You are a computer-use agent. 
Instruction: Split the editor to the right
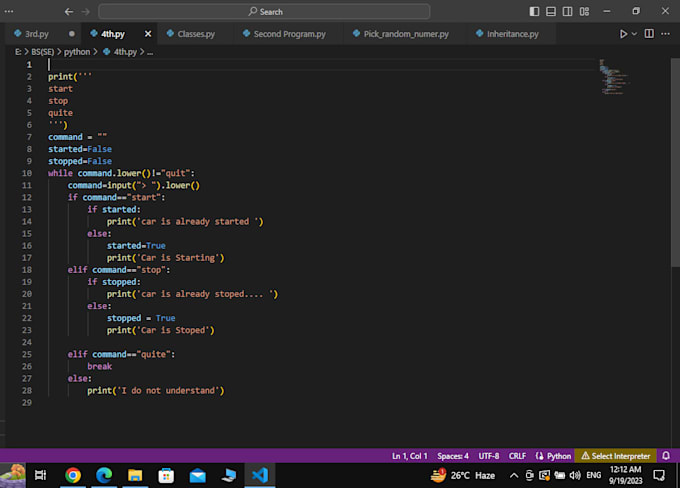pos(649,34)
